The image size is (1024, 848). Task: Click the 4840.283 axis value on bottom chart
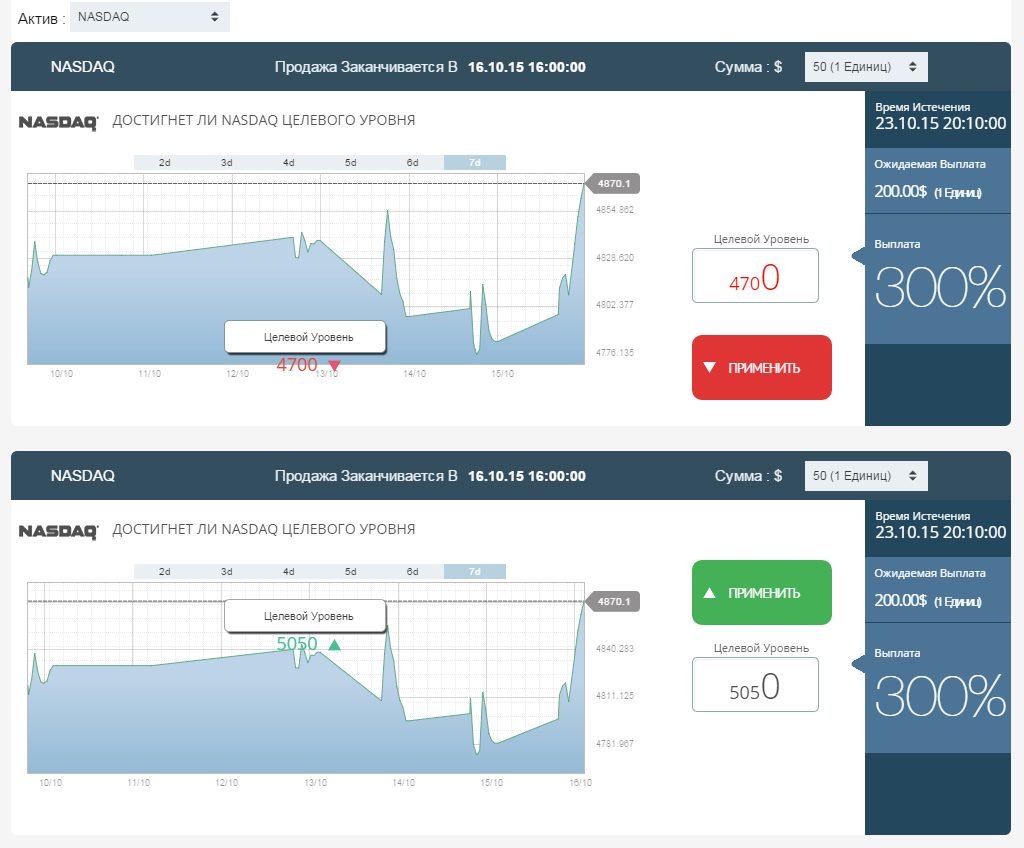click(x=615, y=649)
